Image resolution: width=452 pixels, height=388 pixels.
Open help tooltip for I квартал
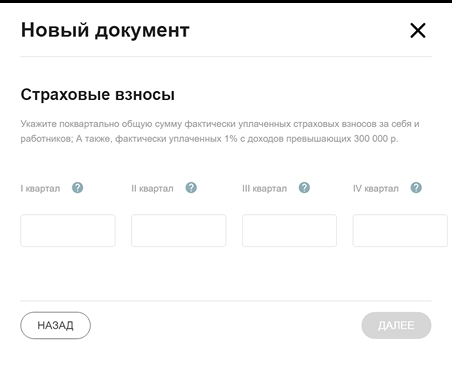point(77,188)
